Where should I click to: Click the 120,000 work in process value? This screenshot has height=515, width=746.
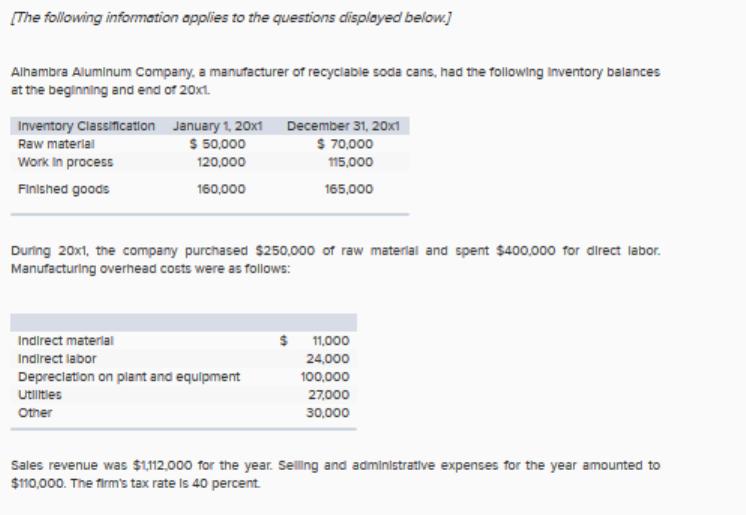221,162
